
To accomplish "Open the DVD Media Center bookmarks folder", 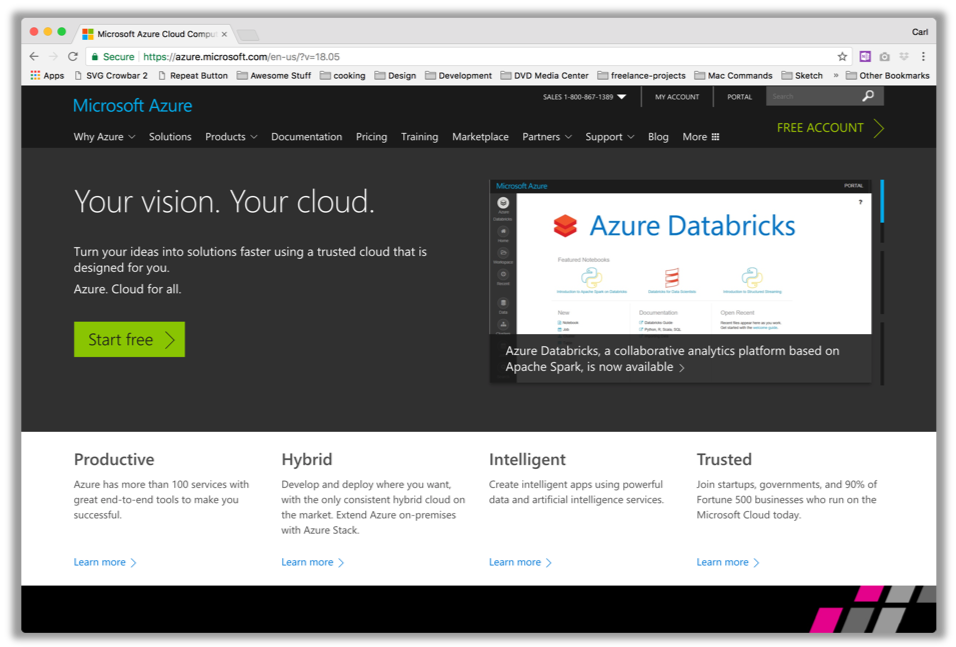I will 544,76.
